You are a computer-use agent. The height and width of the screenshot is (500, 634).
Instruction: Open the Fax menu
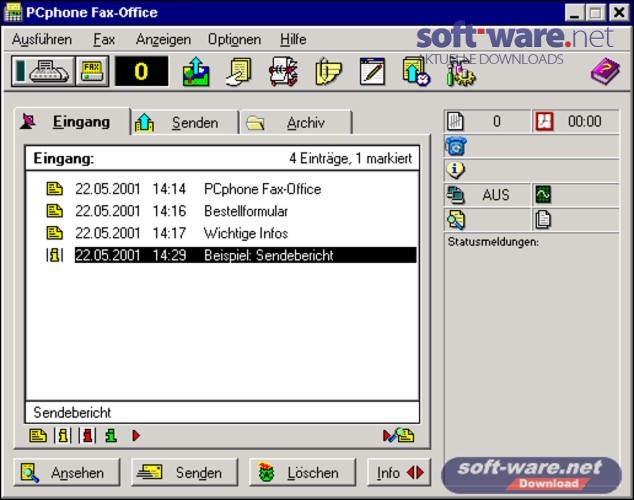pos(104,40)
